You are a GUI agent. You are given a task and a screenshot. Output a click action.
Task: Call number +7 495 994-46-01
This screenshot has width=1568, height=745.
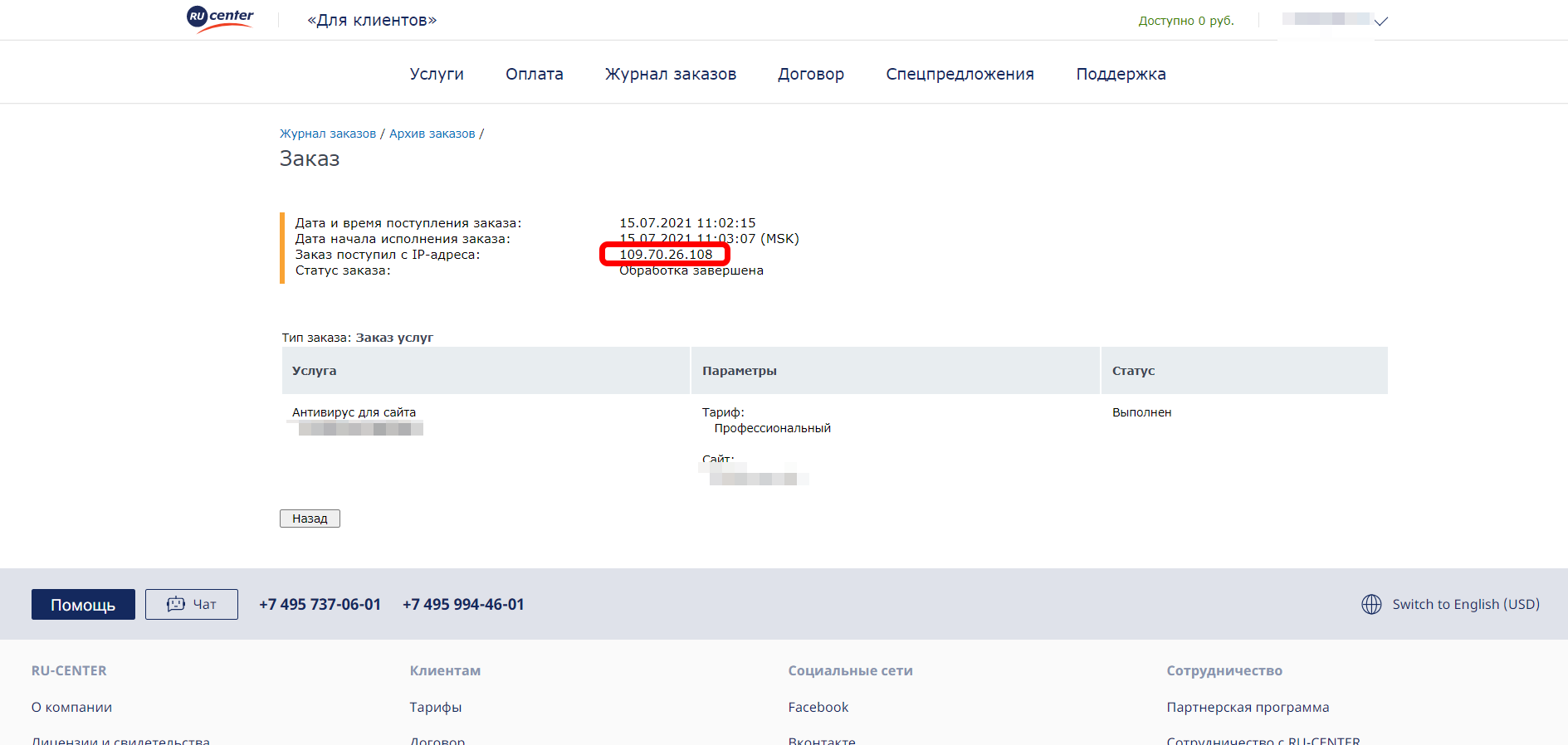pos(463,604)
